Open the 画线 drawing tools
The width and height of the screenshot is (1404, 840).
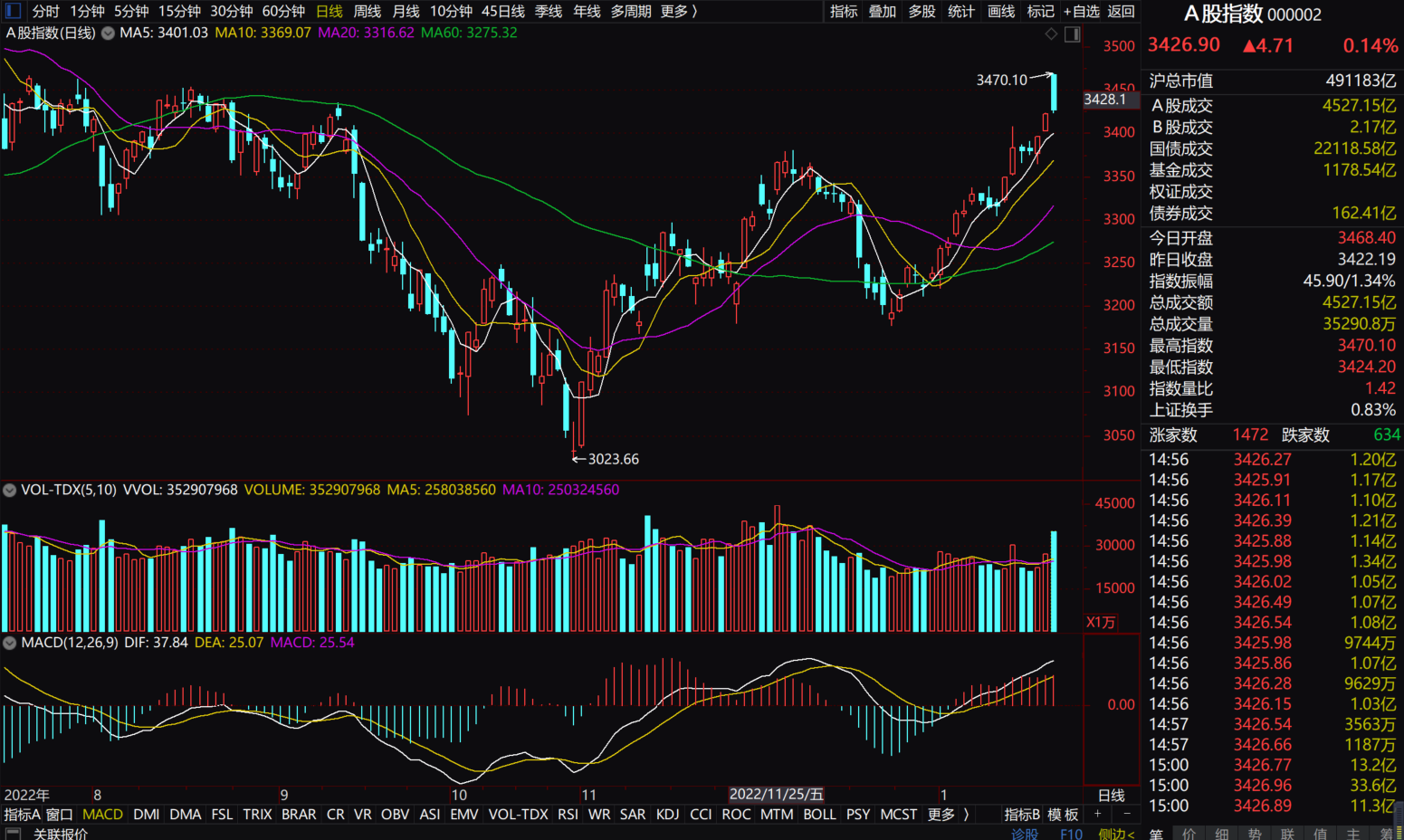(x=1000, y=11)
